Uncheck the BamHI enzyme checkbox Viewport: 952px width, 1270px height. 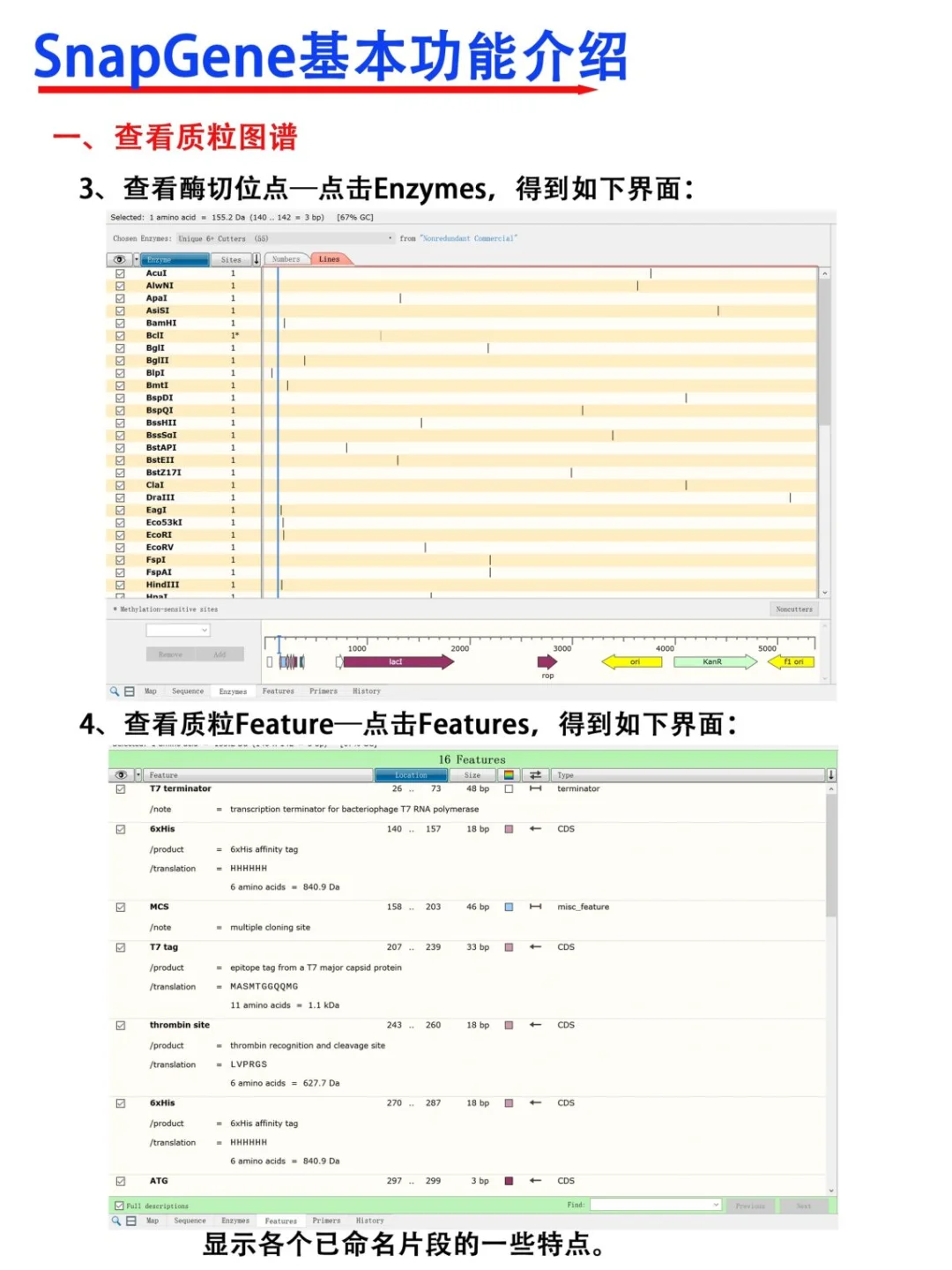click(121, 323)
